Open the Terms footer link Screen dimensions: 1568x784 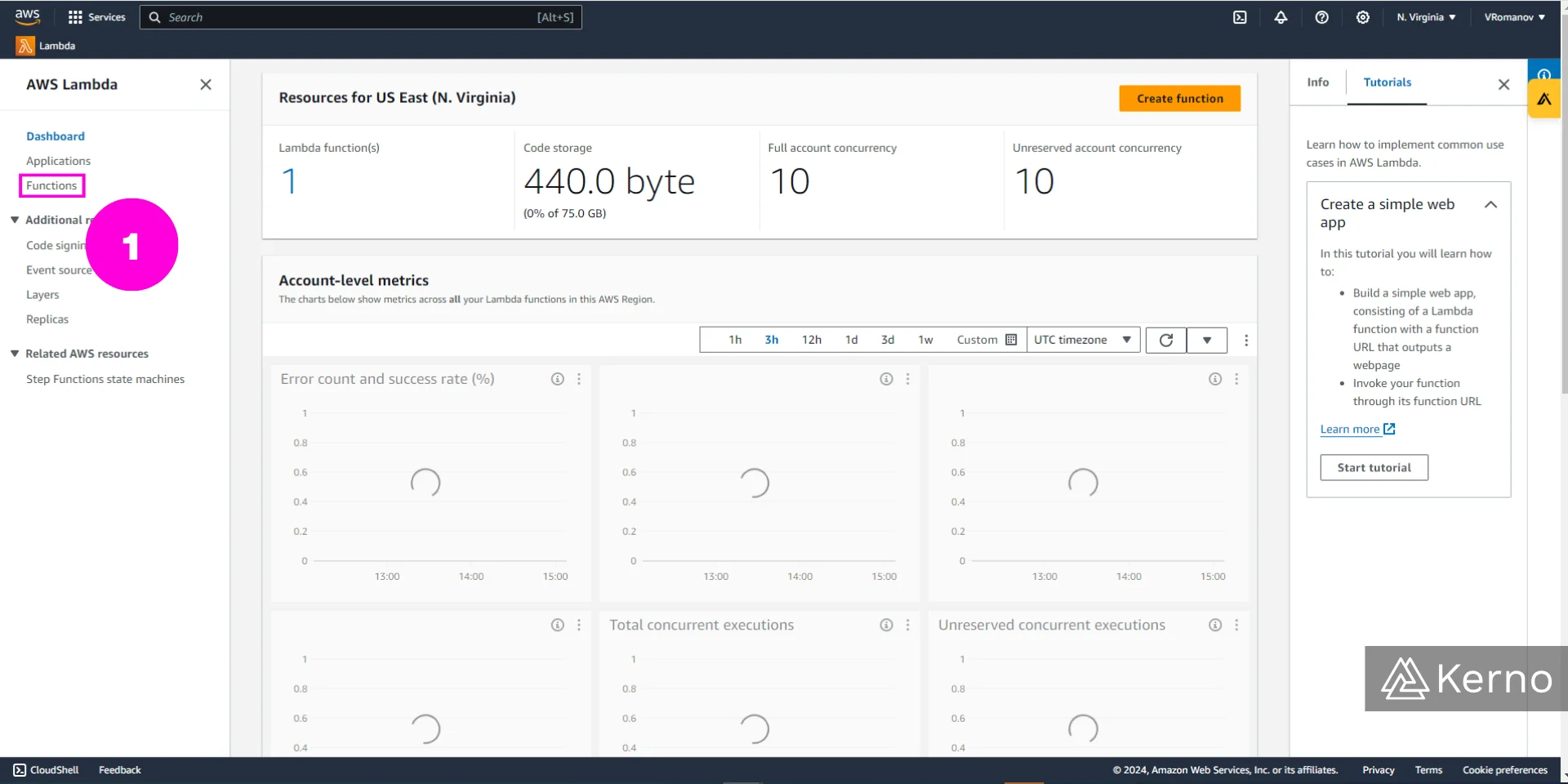[1428, 770]
